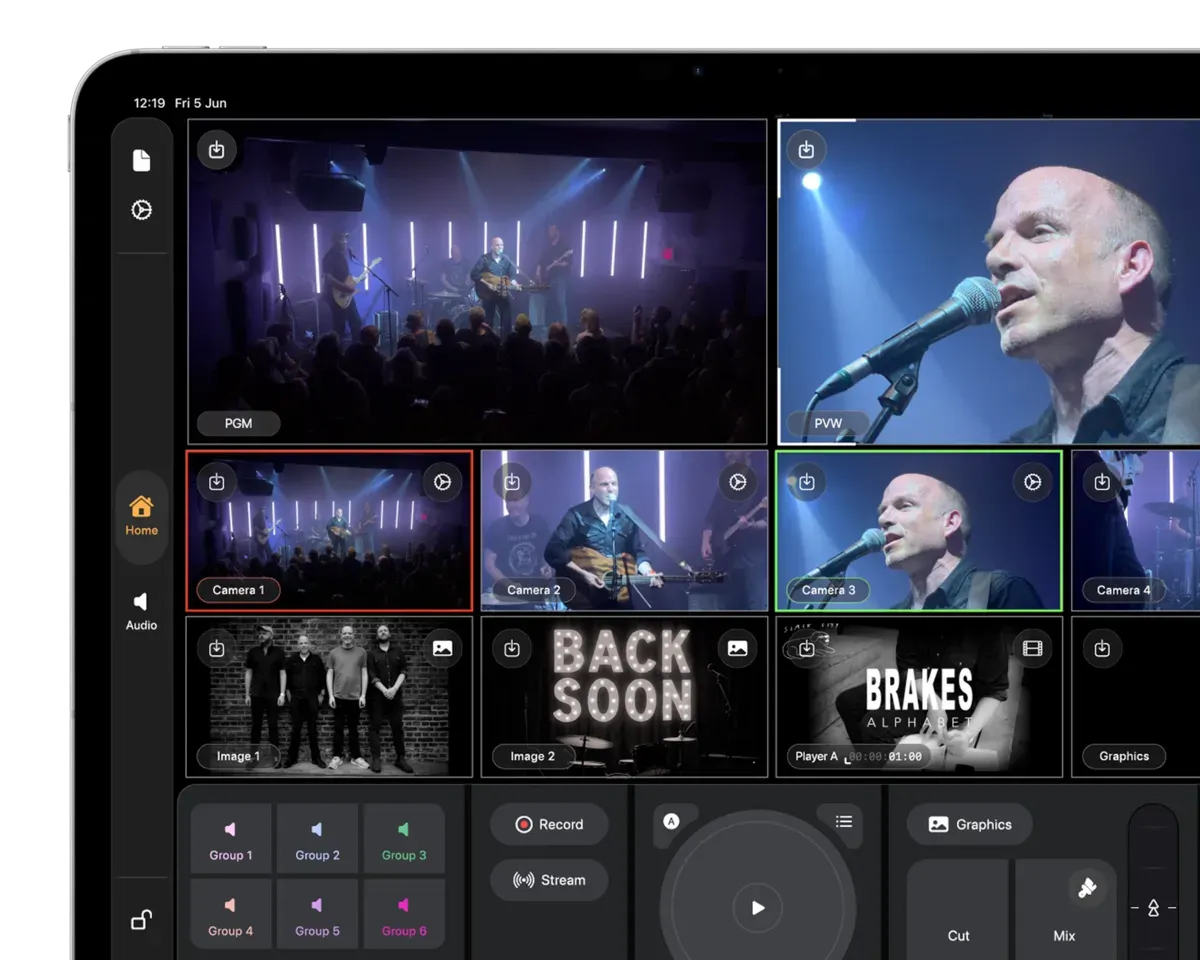The image size is (1200, 960).
Task: Select the Image 2 'Back Soon' thumbnail
Action: click(x=624, y=696)
